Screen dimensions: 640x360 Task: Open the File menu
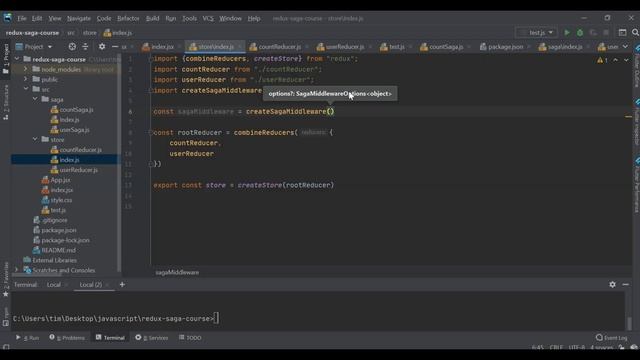(22, 18)
